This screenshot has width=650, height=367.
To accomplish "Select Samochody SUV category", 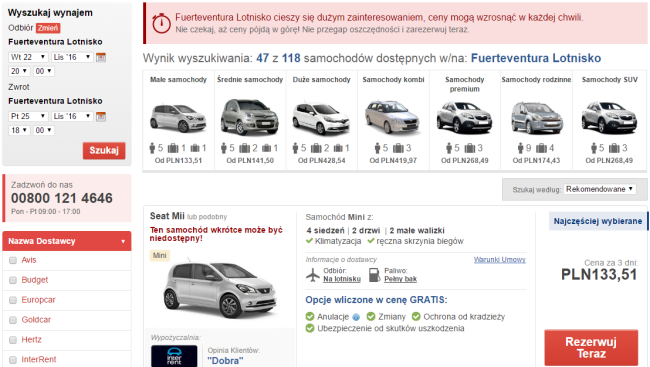I will pyautogui.click(x=609, y=120).
